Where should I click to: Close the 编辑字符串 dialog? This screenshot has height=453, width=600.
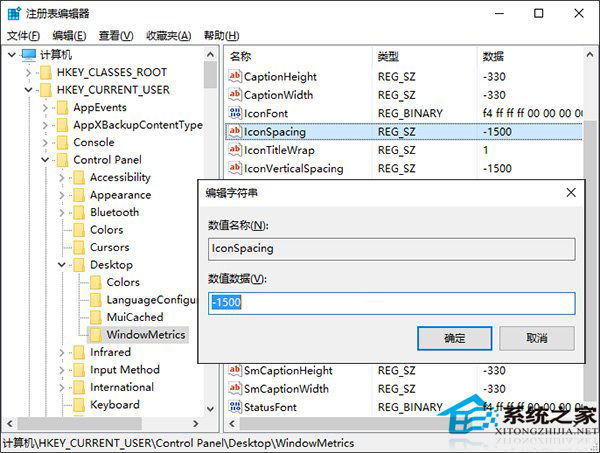[571, 192]
